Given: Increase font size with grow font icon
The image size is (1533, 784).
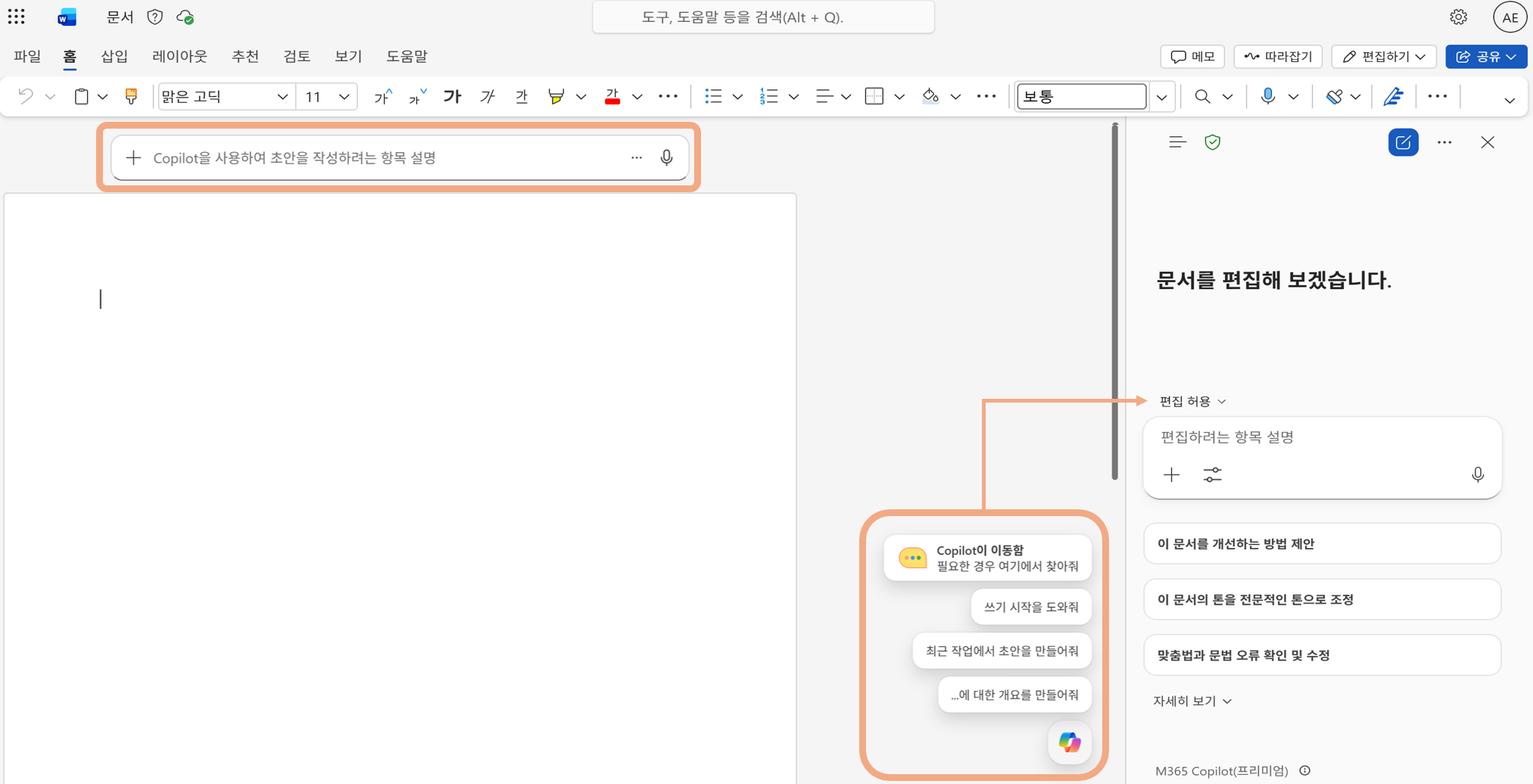Looking at the screenshot, I should 383,96.
